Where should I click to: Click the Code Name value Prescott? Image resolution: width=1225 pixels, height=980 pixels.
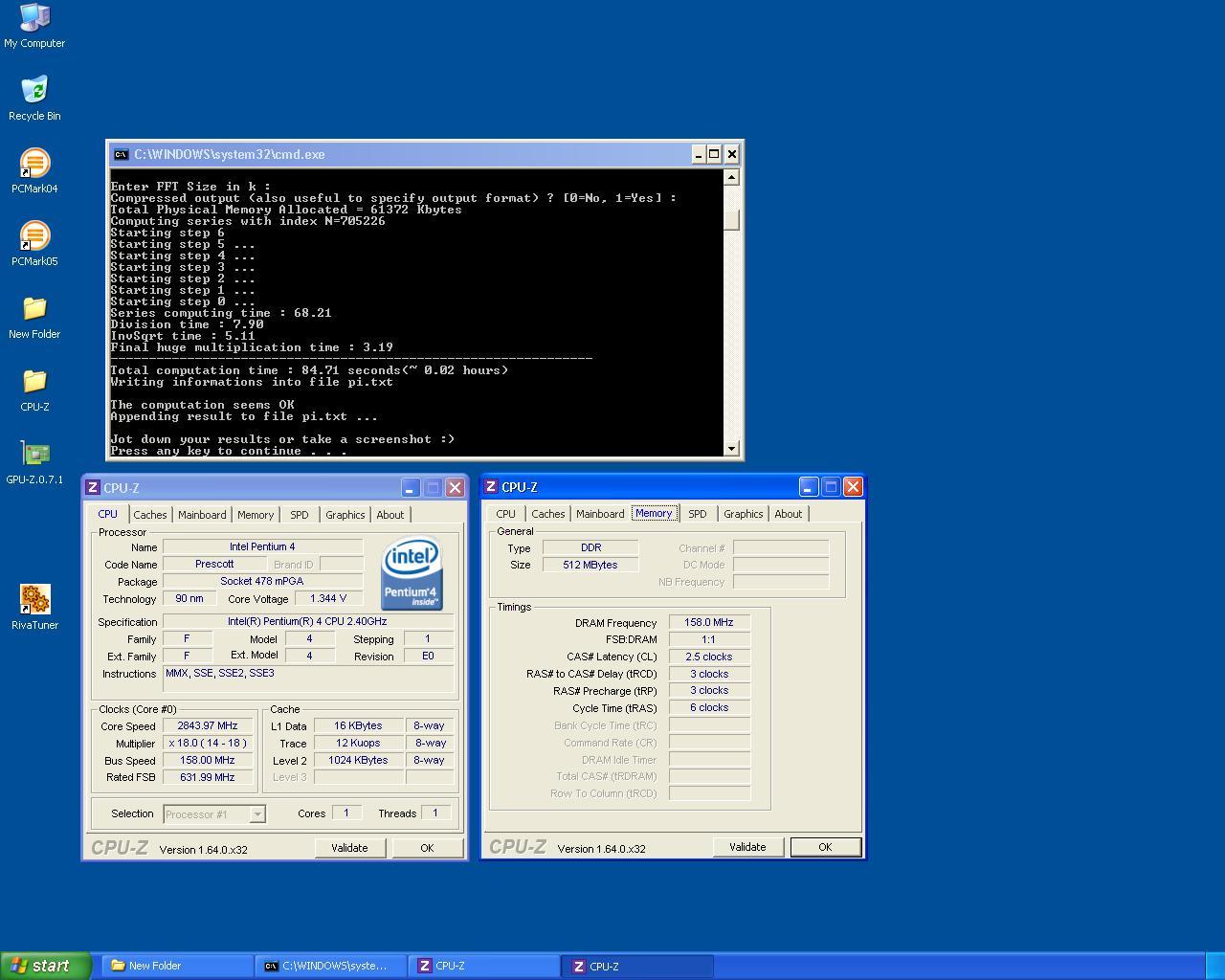point(214,564)
